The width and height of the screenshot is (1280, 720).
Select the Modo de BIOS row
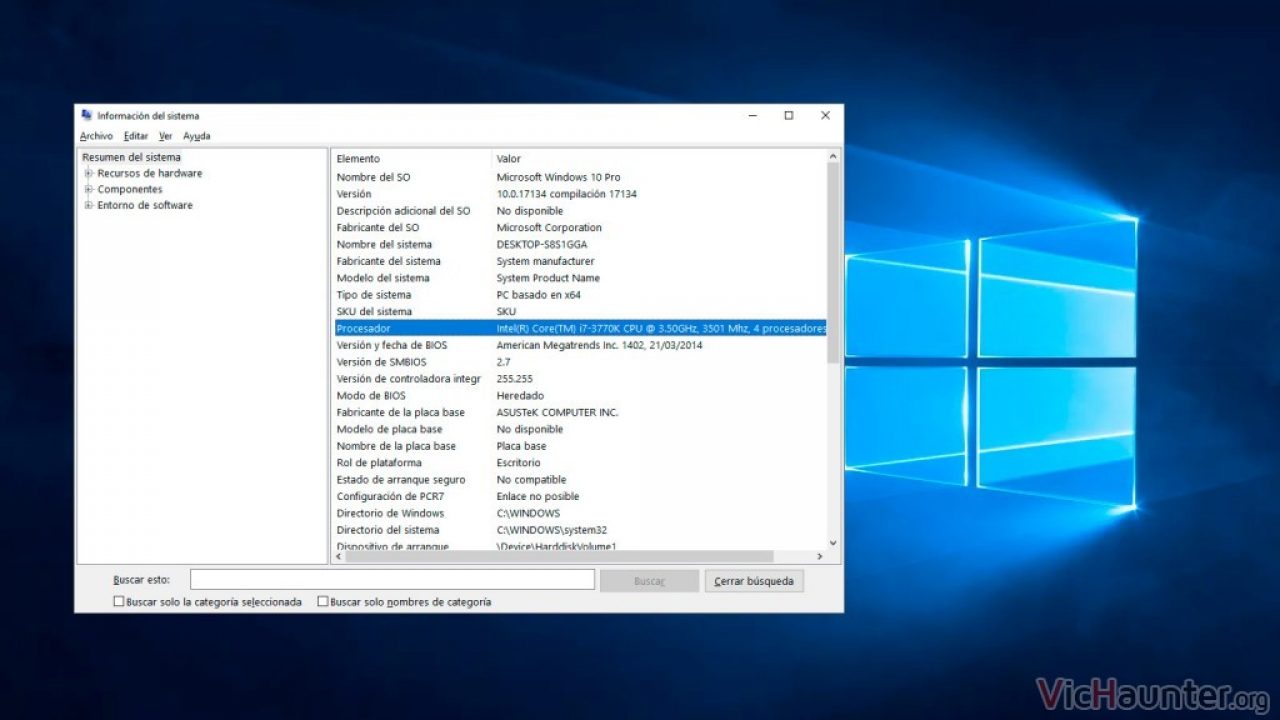pos(579,395)
